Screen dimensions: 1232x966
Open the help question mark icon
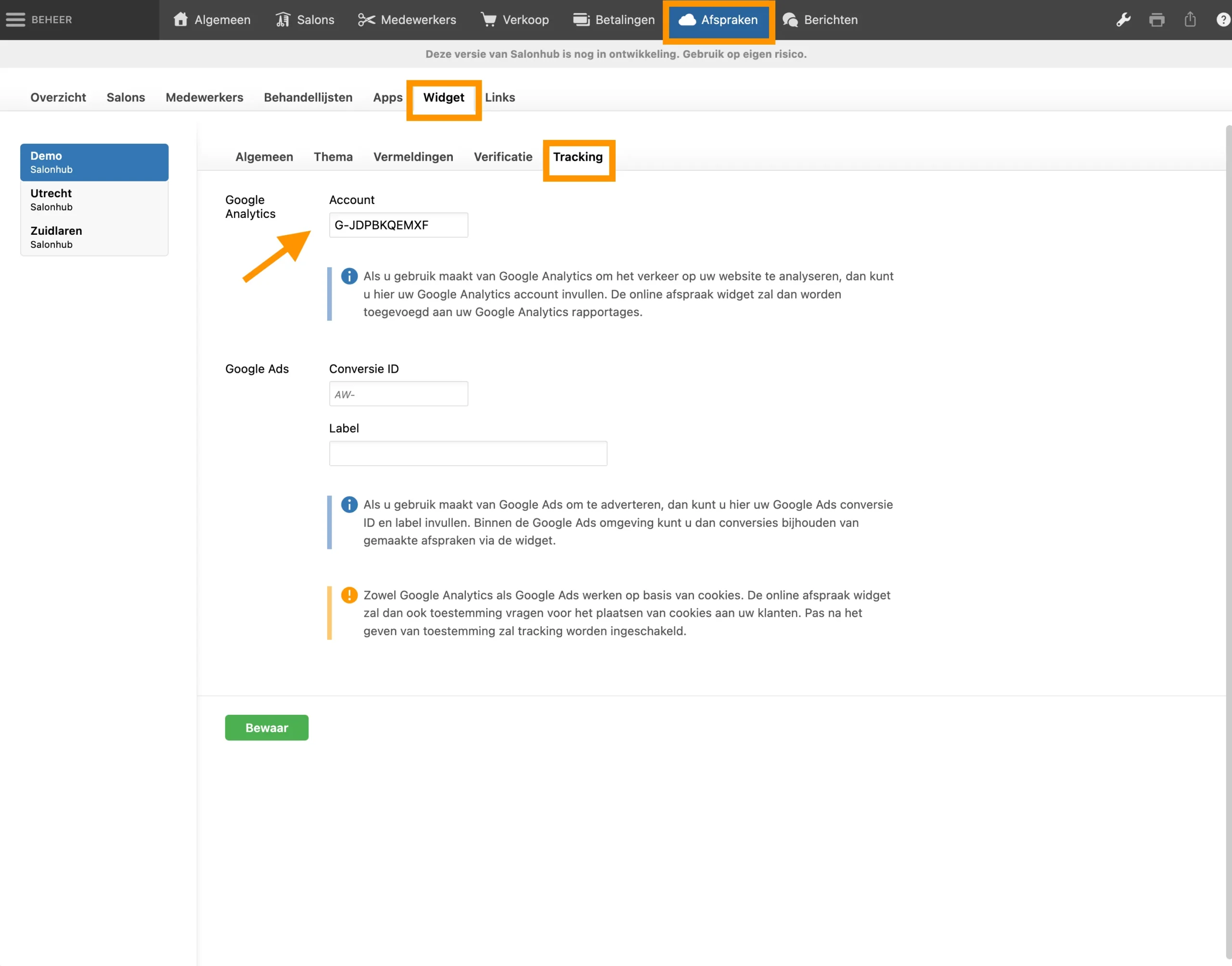[x=1223, y=20]
